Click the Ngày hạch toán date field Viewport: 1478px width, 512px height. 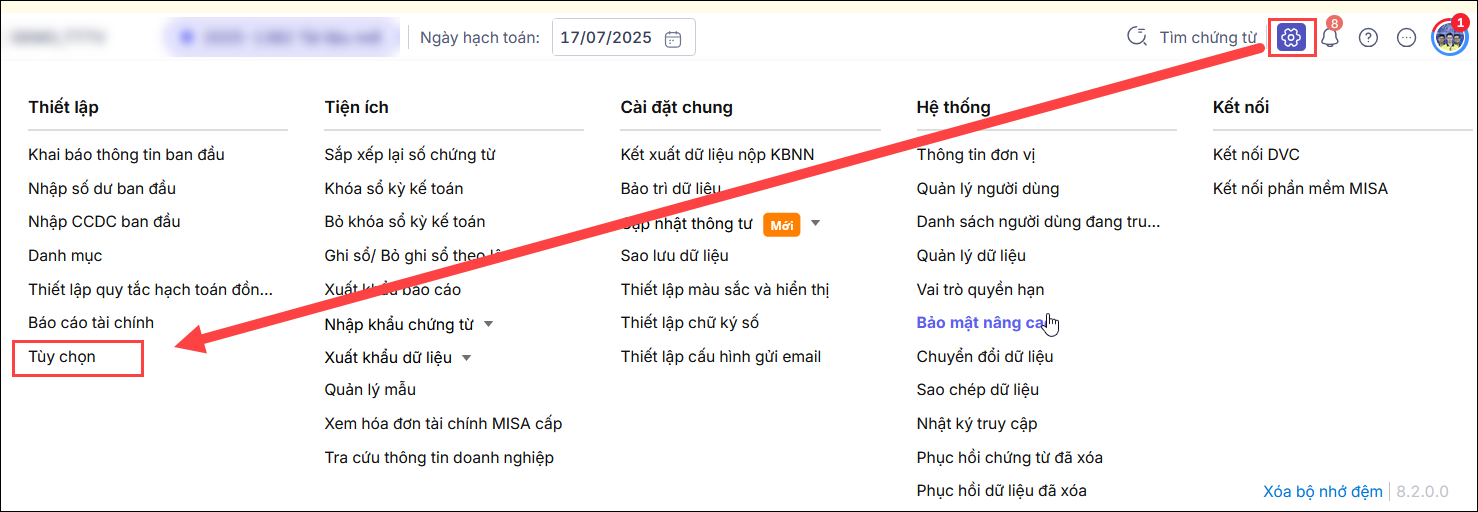pos(623,38)
